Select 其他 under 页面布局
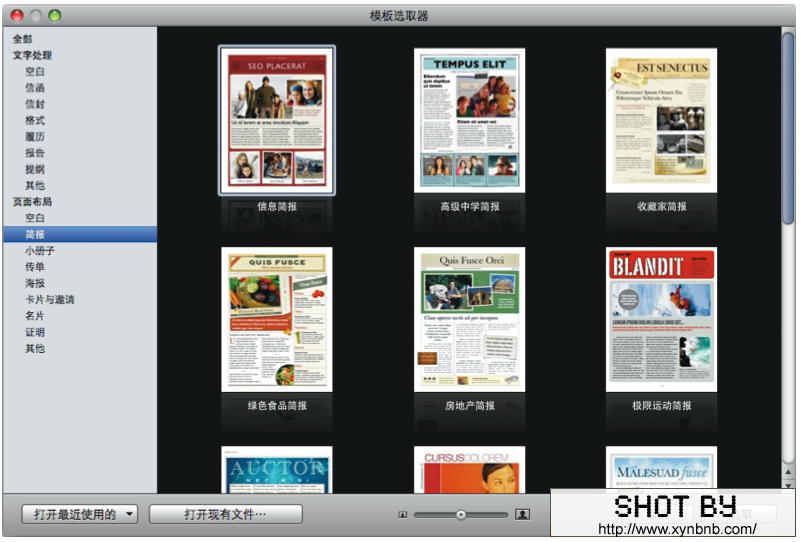 35,348
